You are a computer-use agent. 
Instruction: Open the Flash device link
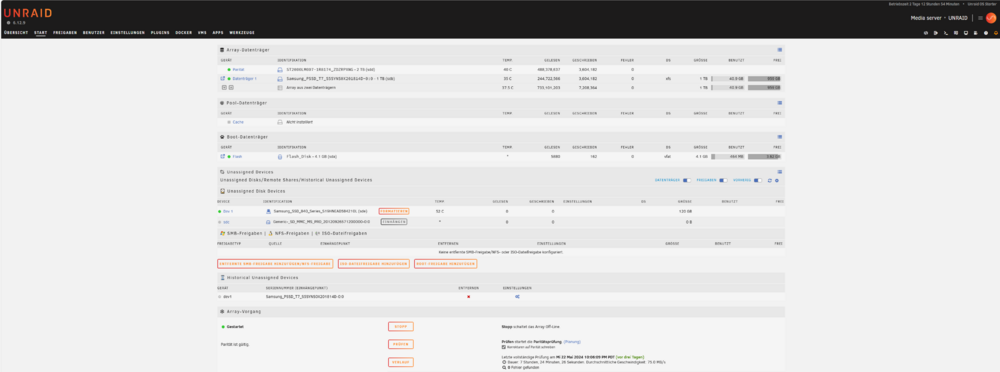click(237, 156)
